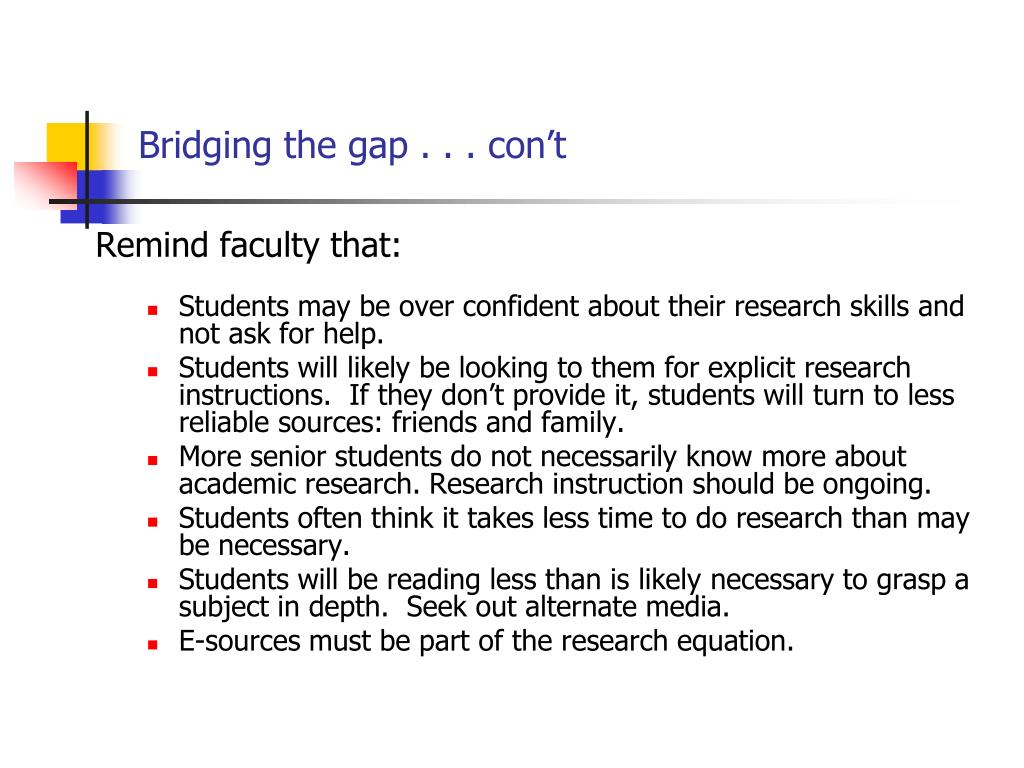
Task: Click the red gradient square decoration
Action: click(46, 185)
